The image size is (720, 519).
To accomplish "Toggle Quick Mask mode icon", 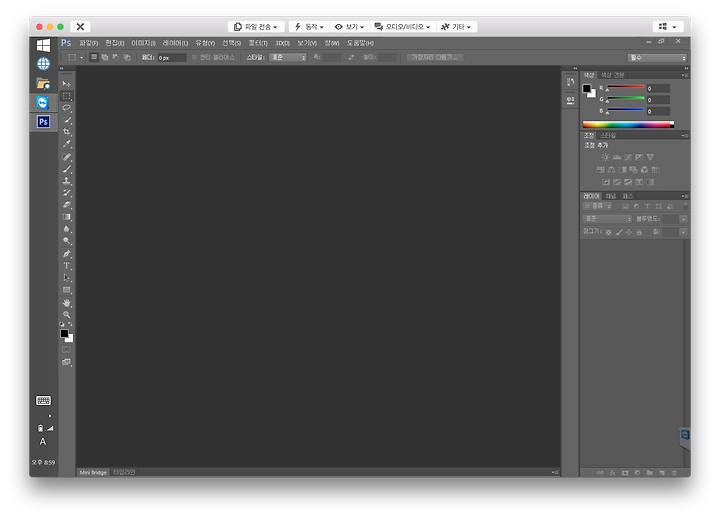I will point(67,350).
